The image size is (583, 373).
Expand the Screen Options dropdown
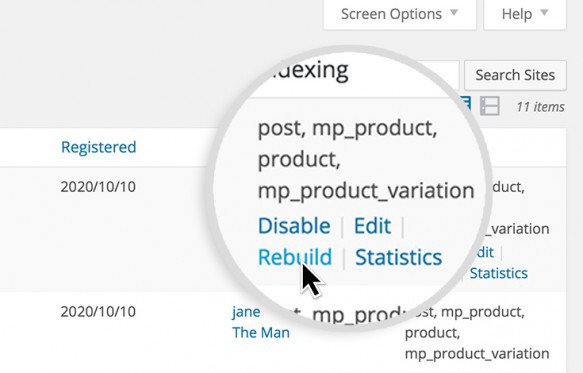(400, 14)
